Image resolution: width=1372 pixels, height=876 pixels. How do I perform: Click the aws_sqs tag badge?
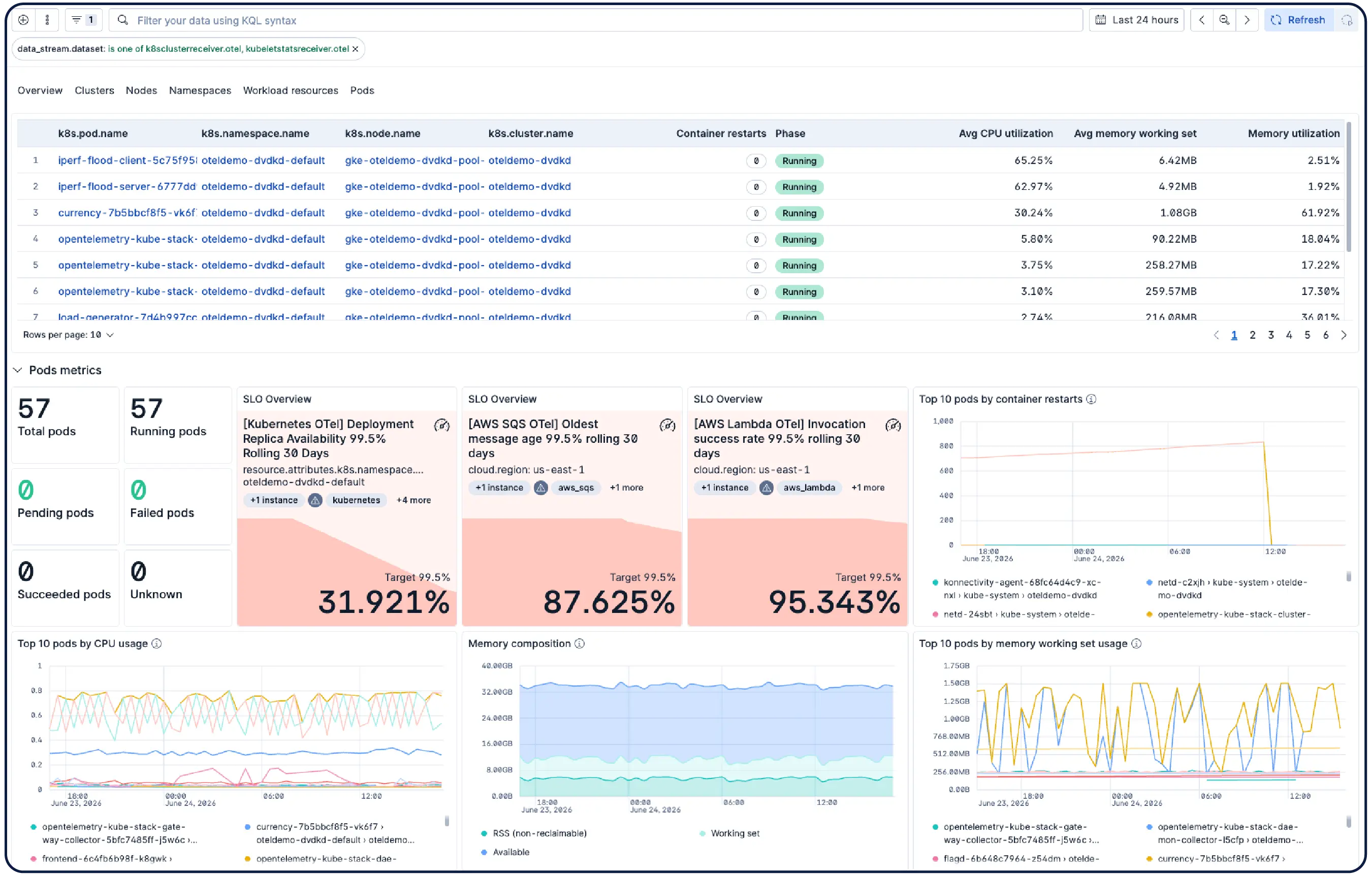[x=576, y=488]
